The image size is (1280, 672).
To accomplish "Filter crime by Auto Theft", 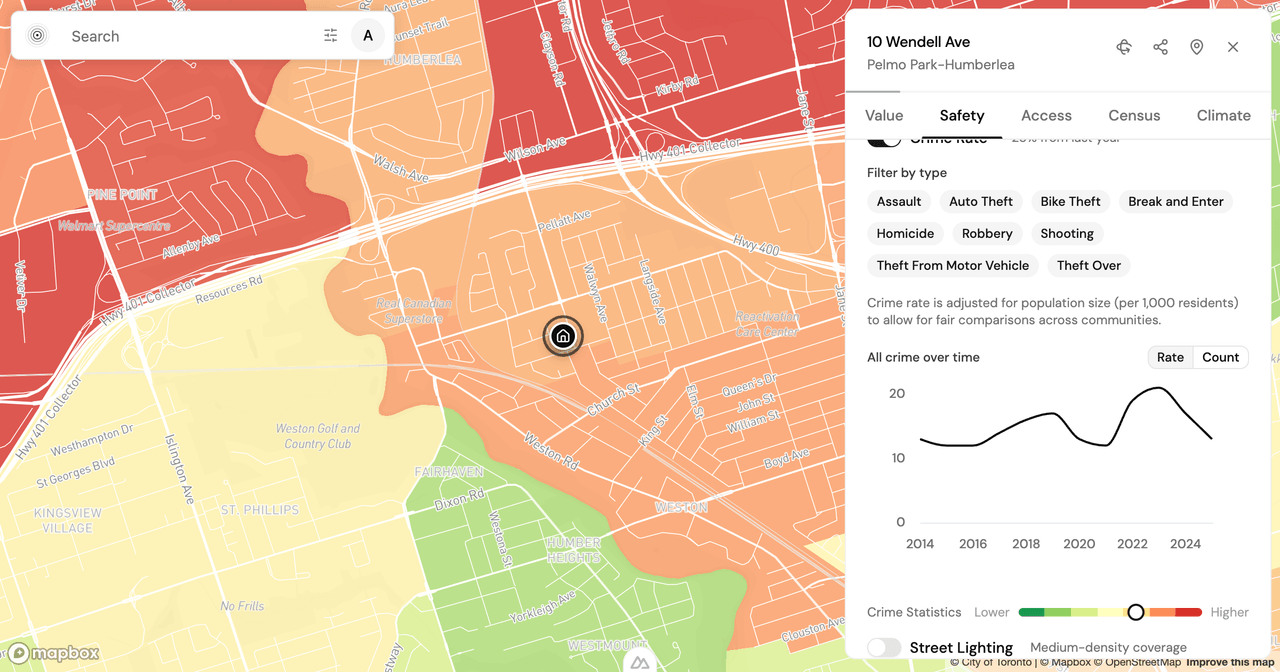I will tap(981, 201).
